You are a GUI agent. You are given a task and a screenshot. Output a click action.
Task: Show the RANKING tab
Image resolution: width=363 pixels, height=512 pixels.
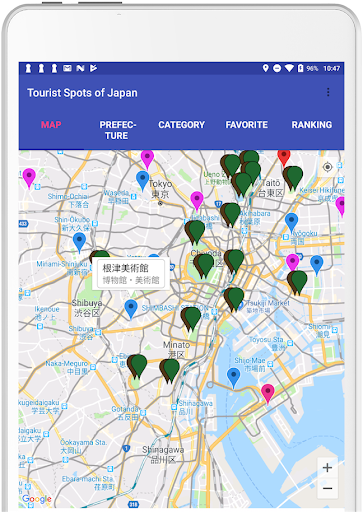tap(312, 125)
